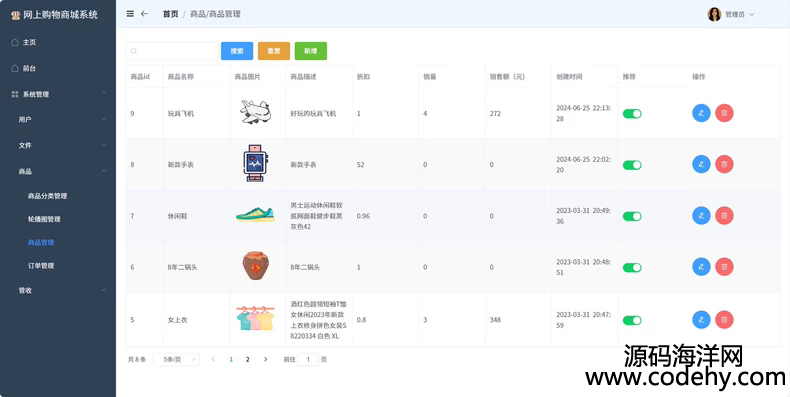This screenshot has width=790, height=397.
Task: Open 订单管理 in sidebar menu
Action: (41, 266)
